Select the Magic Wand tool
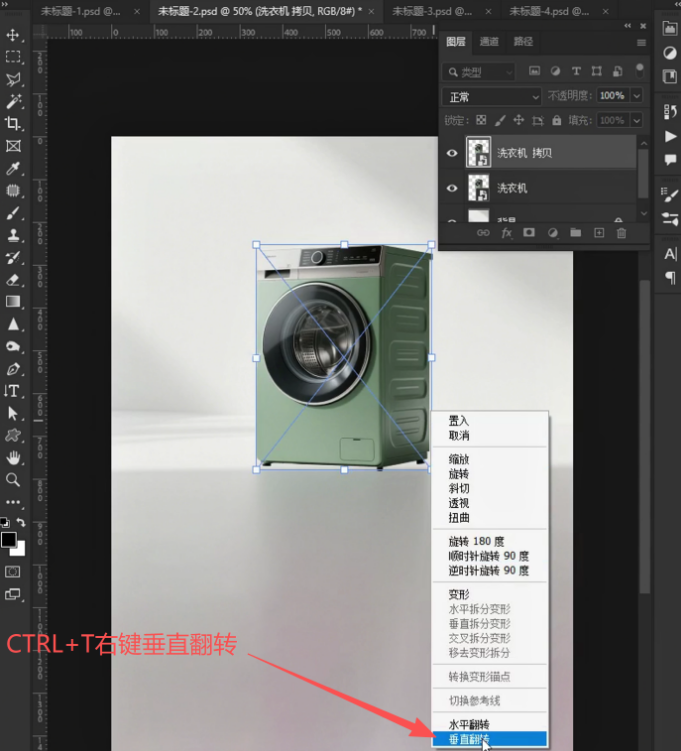This screenshot has height=751, width=681. coord(13,101)
